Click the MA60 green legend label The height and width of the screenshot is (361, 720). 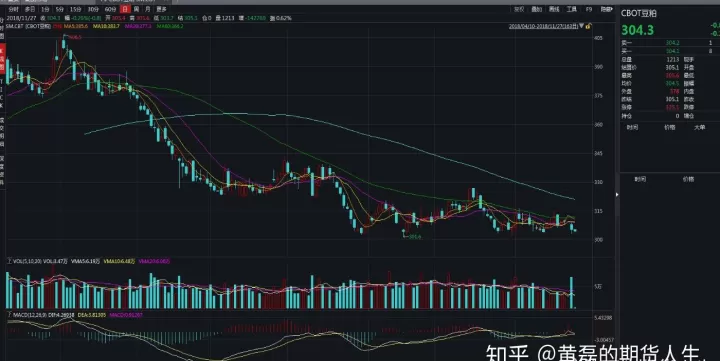tap(170, 26)
